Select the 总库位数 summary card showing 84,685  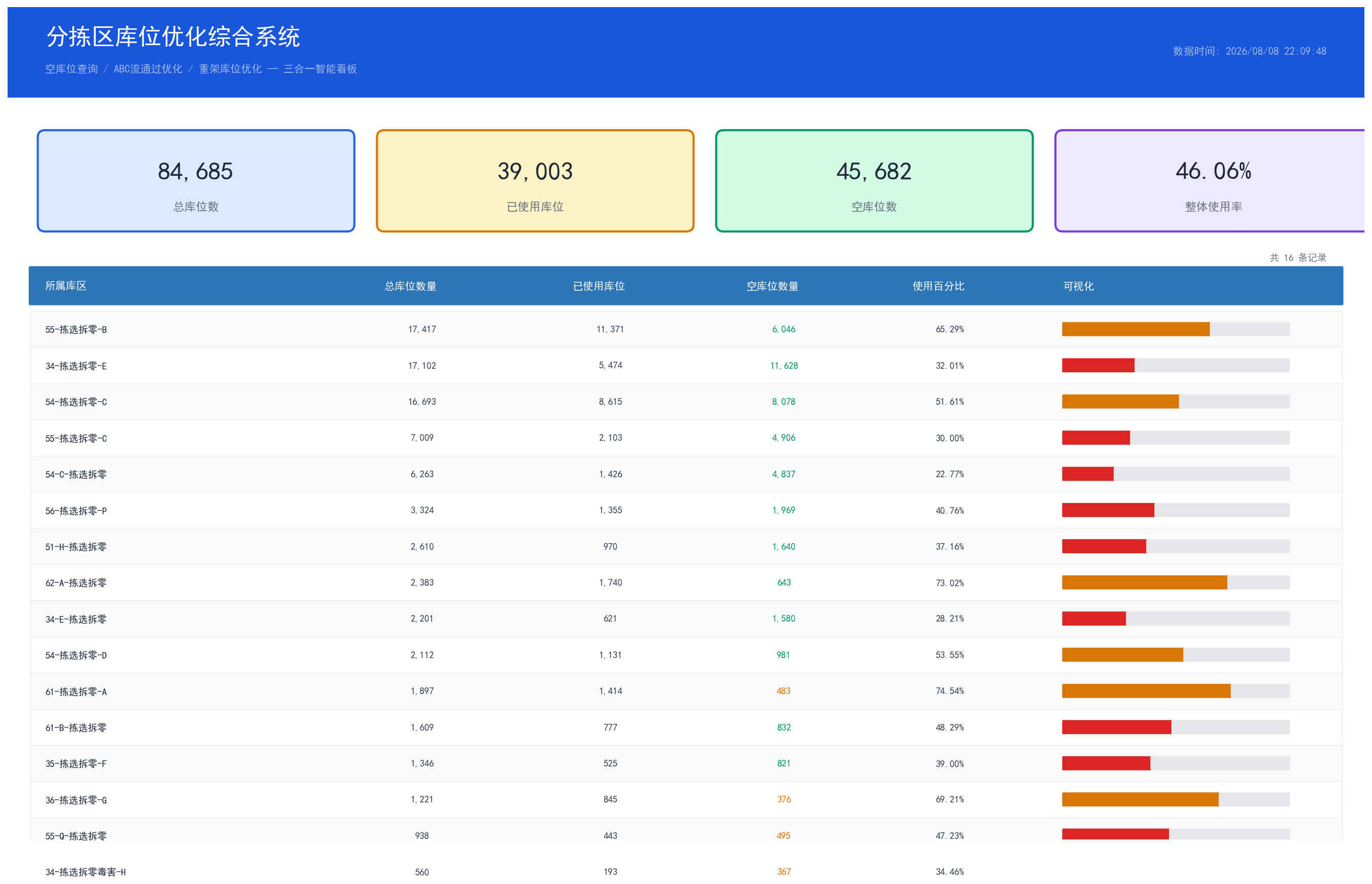click(x=196, y=181)
